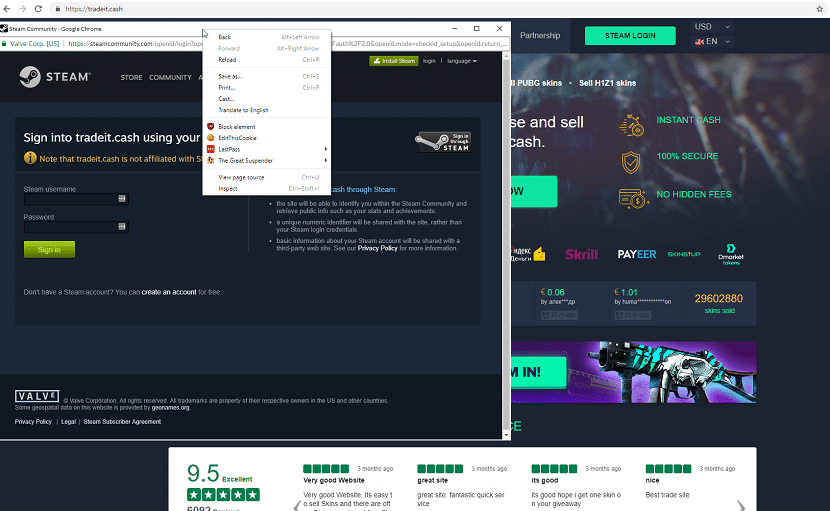Select View page source
This screenshot has height=511, width=830.
point(267,177)
